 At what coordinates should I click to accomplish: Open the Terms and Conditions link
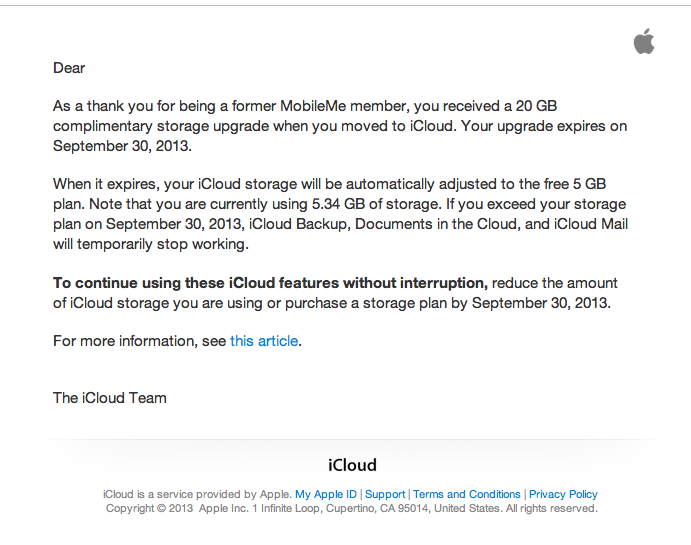click(467, 494)
